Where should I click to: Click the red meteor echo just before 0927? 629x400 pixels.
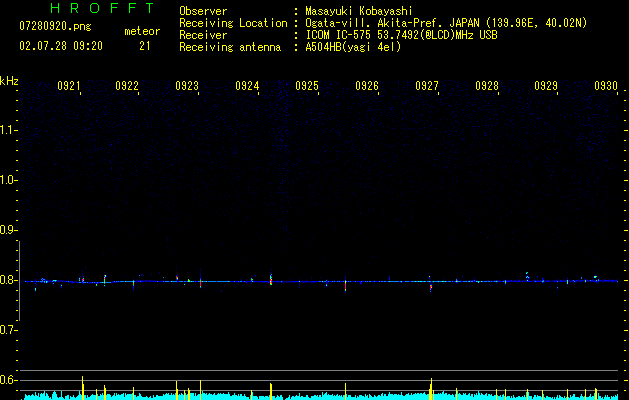[431, 287]
